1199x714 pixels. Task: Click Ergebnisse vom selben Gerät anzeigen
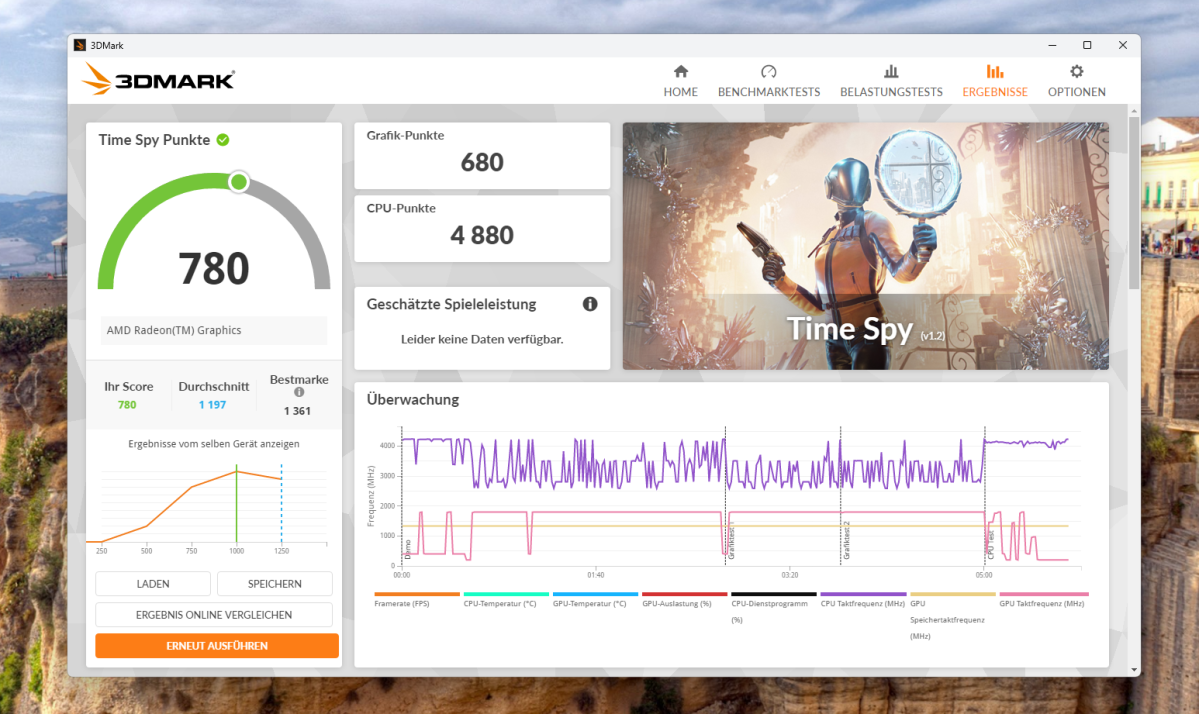[x=213, y=443]
